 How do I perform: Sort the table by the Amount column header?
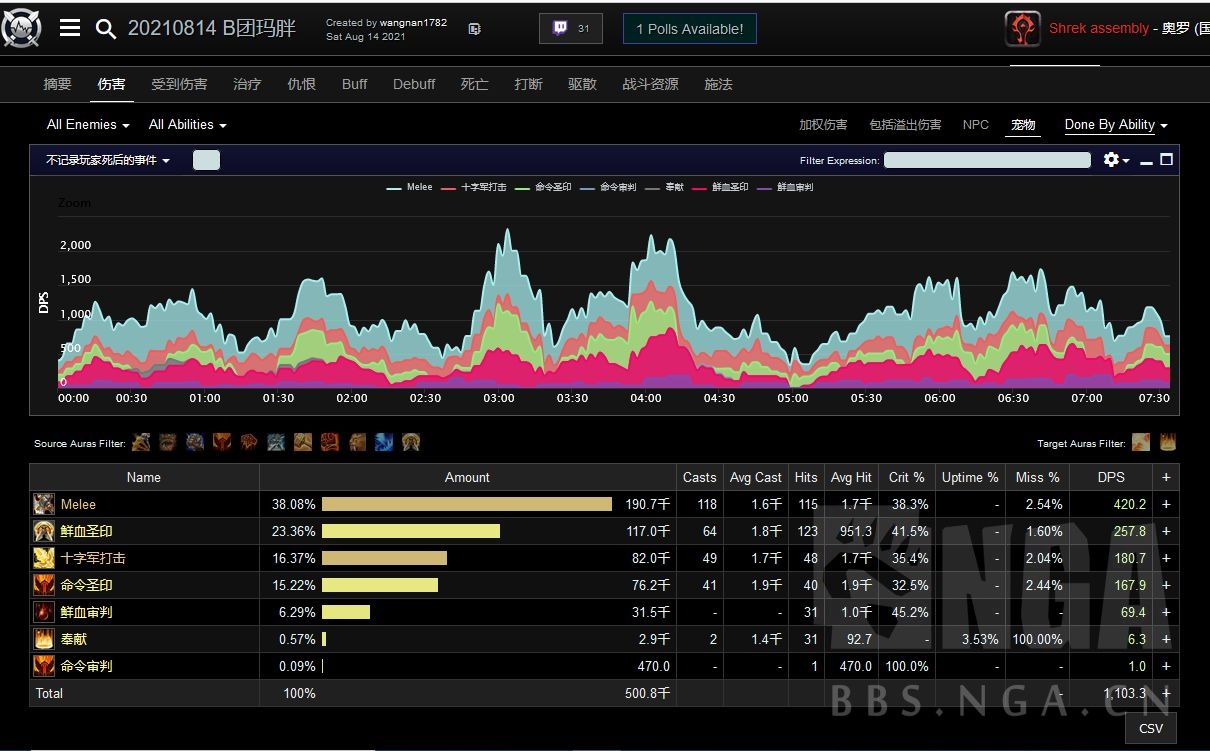pos(467,477)
